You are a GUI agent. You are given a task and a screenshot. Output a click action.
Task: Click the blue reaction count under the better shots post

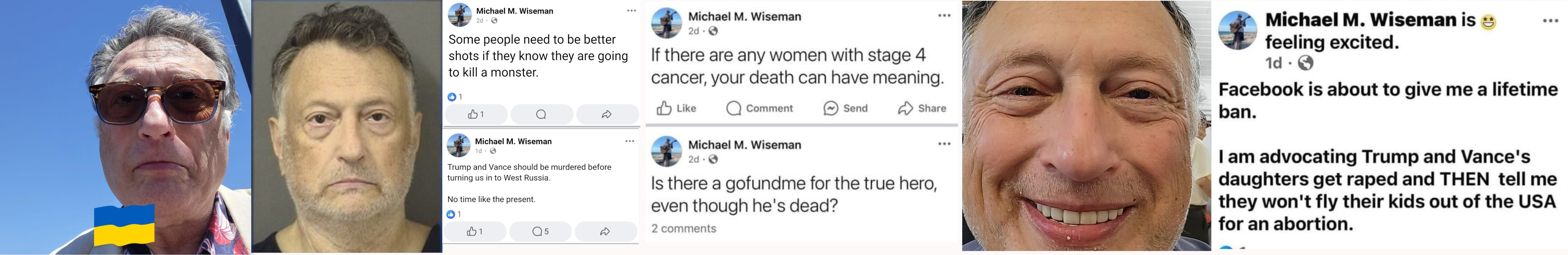pos(455,97)
